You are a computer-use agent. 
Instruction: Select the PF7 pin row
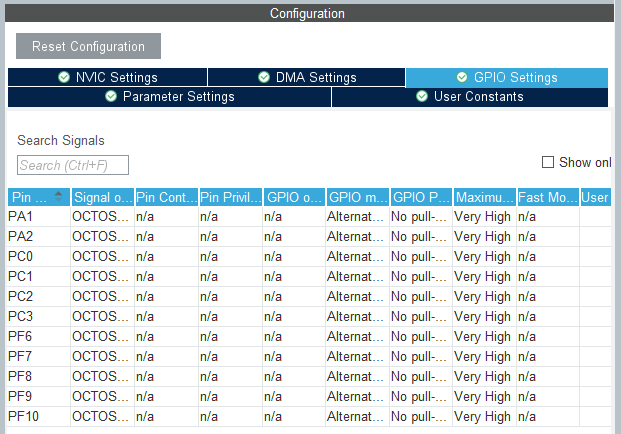[x=309, y=356]
